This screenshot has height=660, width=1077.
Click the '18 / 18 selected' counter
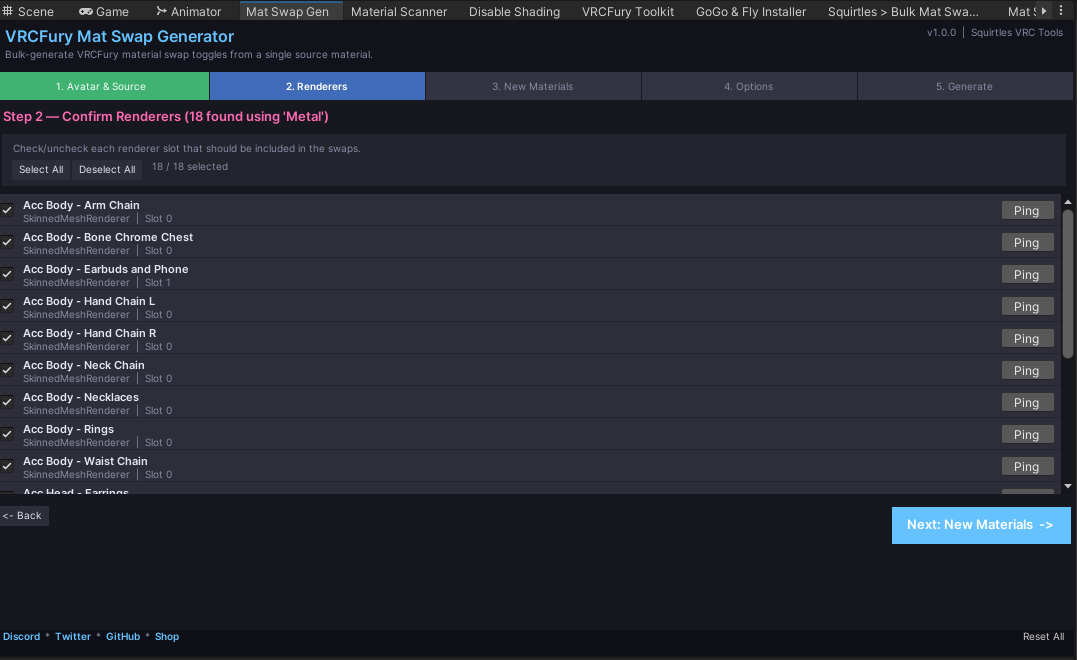coord(190,166)
